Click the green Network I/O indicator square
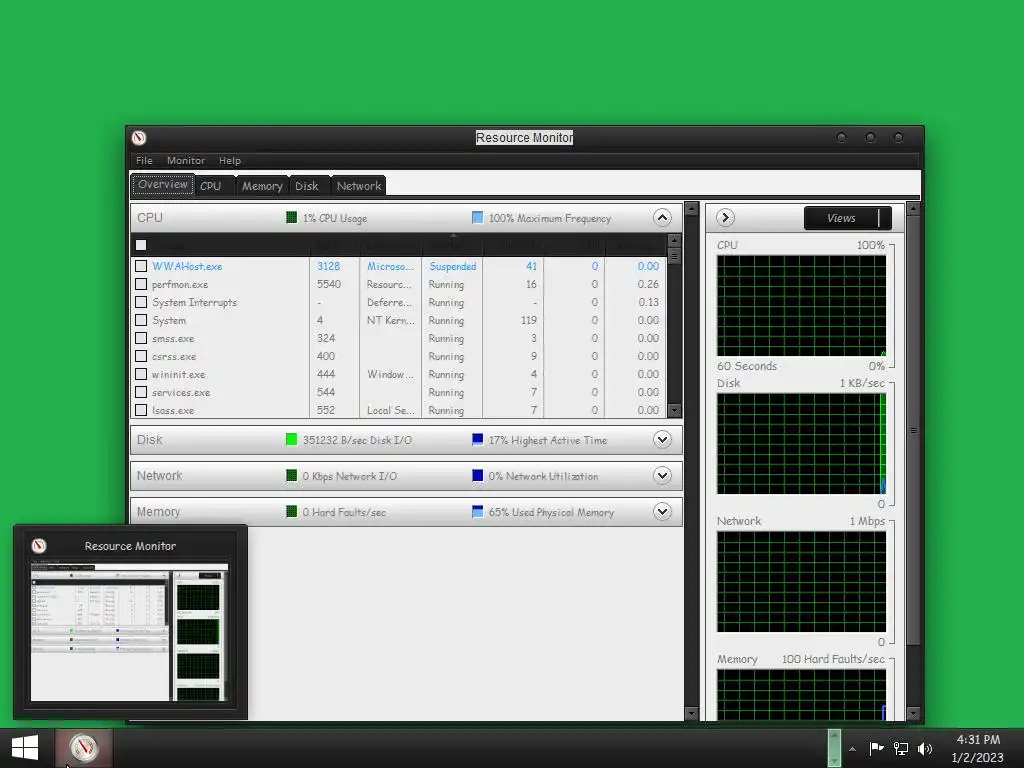The image size is (1024, 768). pyautogui.click(x=291, y=475)
